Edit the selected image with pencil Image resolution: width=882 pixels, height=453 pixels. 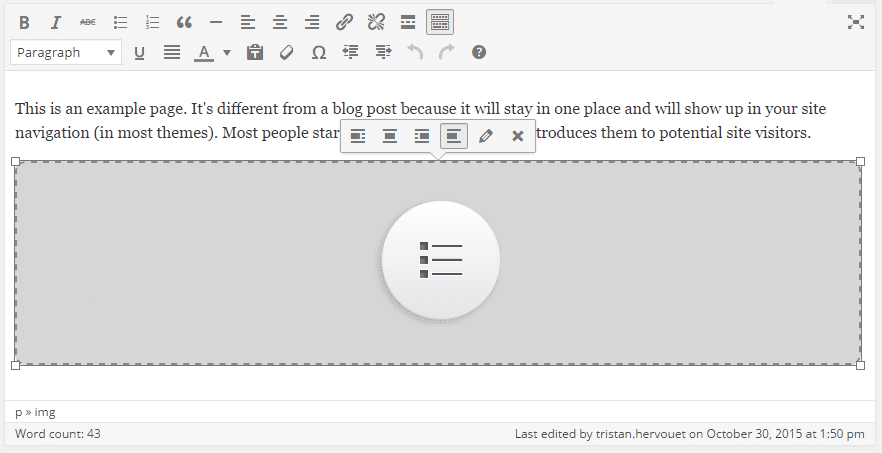point(486,136)
